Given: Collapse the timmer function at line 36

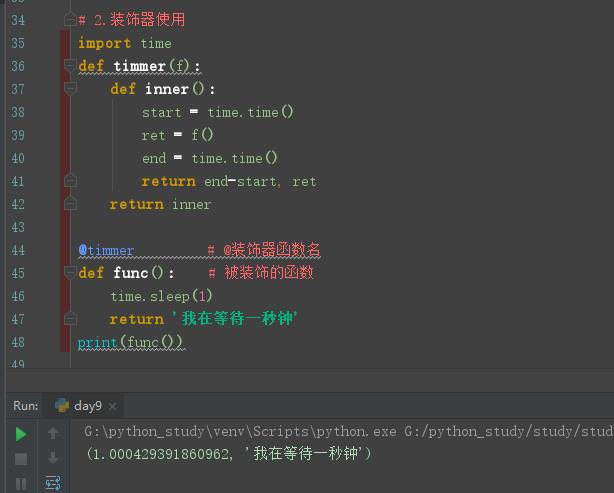Looking at the screenshot, I should pyautogui.click(x=70, y=65).
